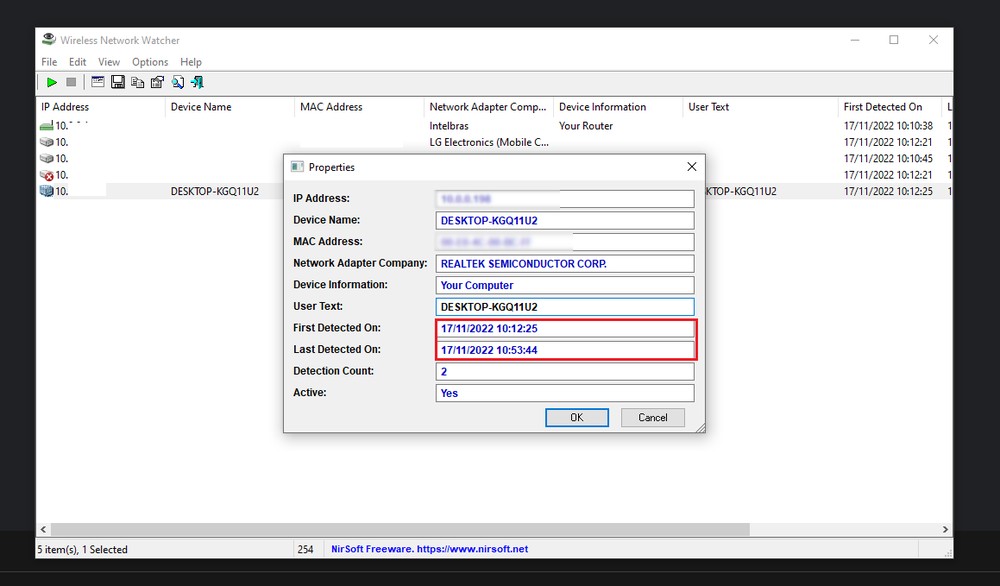Click the Find magnifier icon
The height and width of the screenshot is (586, 1000).
point(178,82)
